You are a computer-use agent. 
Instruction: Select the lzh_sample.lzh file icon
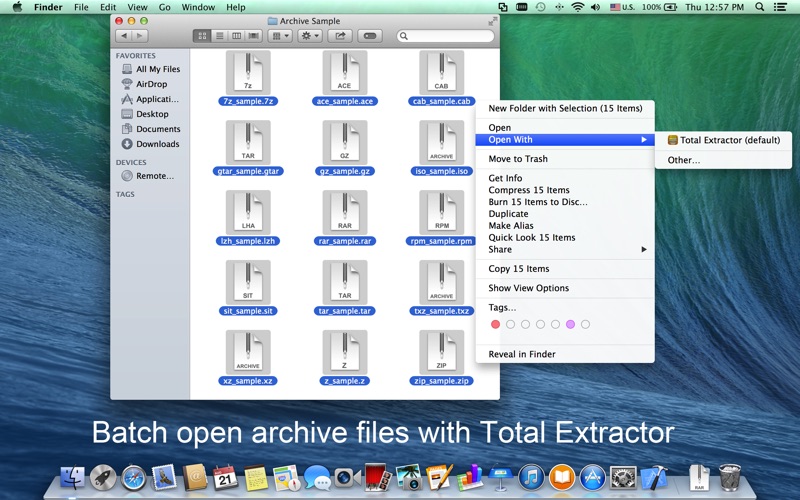click(x=248, y=212)
